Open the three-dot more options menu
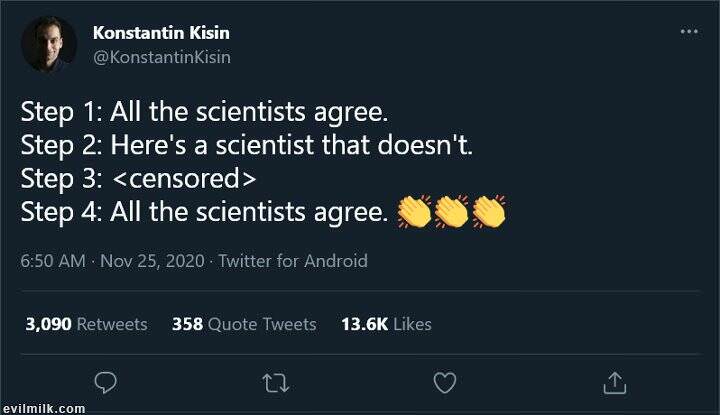 689,32
